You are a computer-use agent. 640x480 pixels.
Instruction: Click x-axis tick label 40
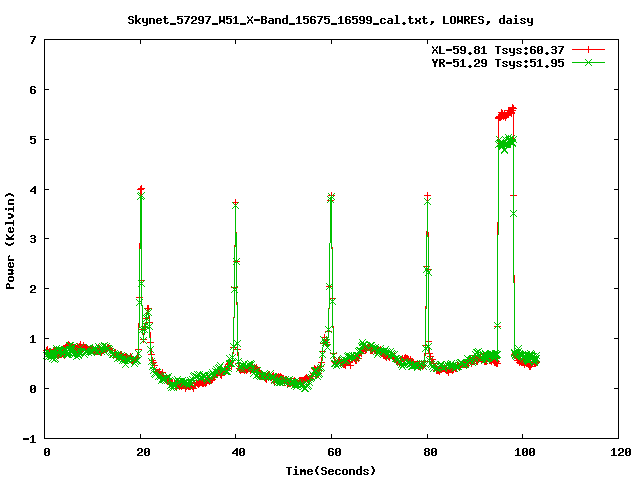click(238, 452)
